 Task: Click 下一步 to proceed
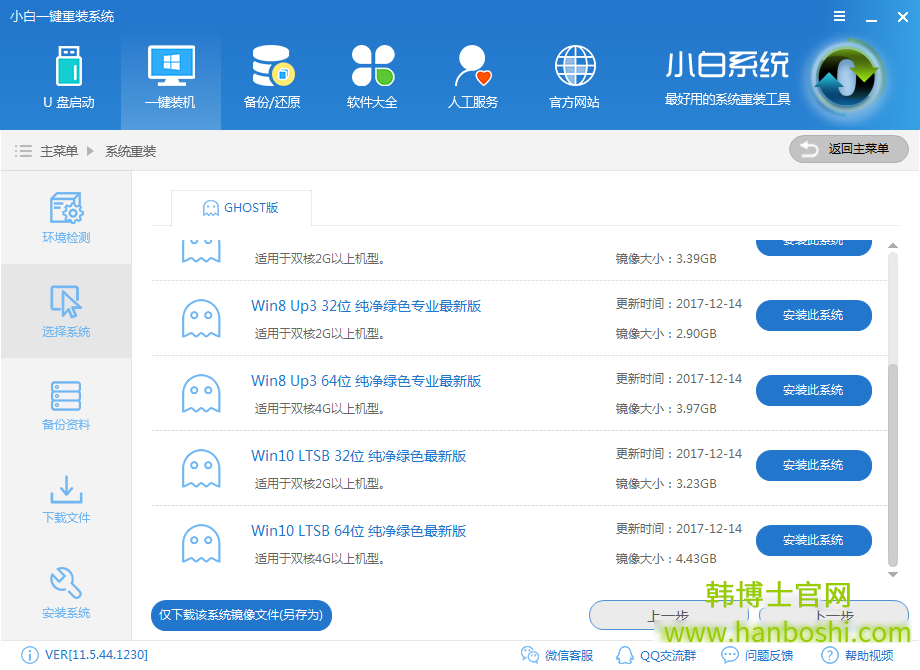click(833, 615)
